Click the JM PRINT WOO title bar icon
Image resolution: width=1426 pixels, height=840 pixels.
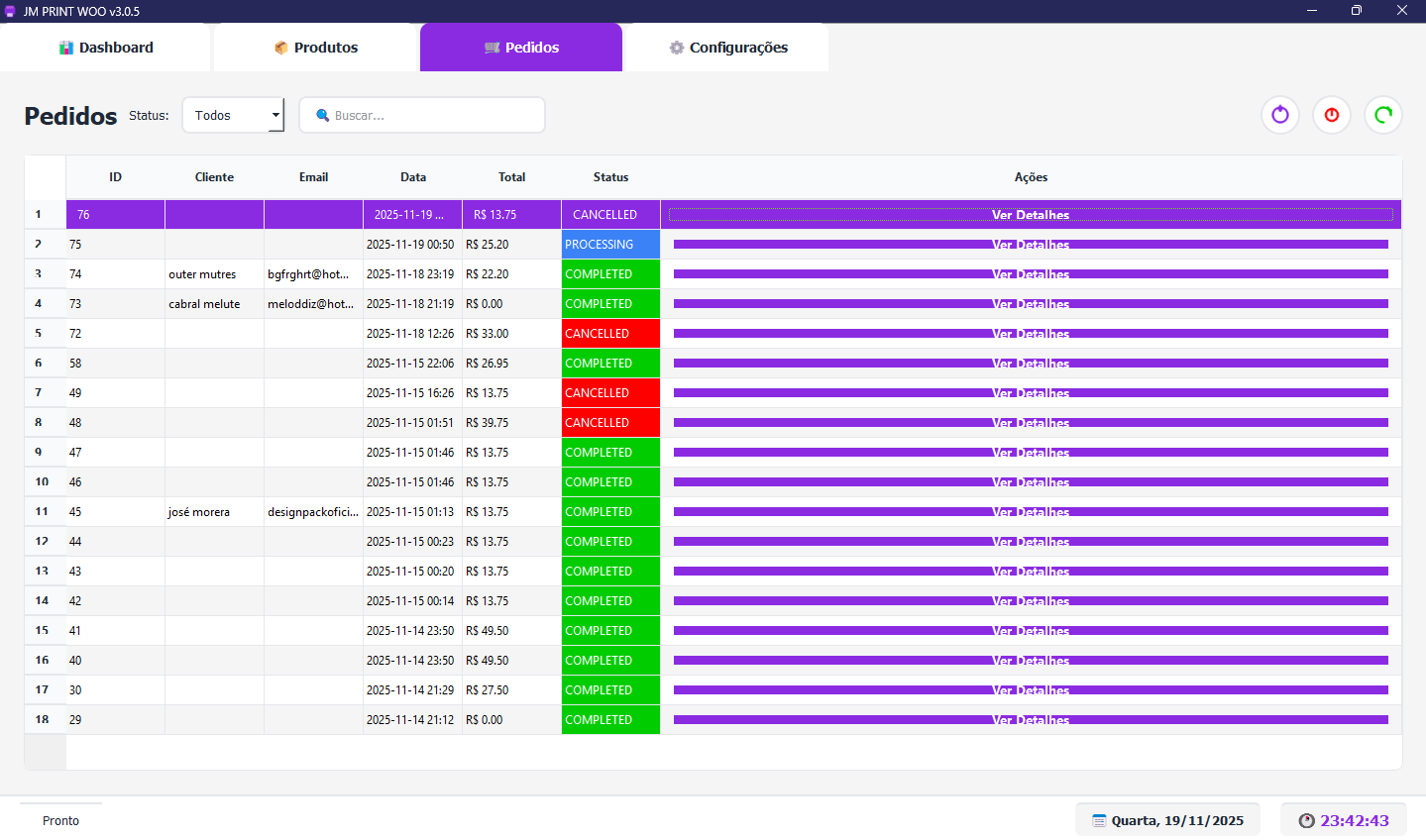pyautogui.click(x=11, y=11)
